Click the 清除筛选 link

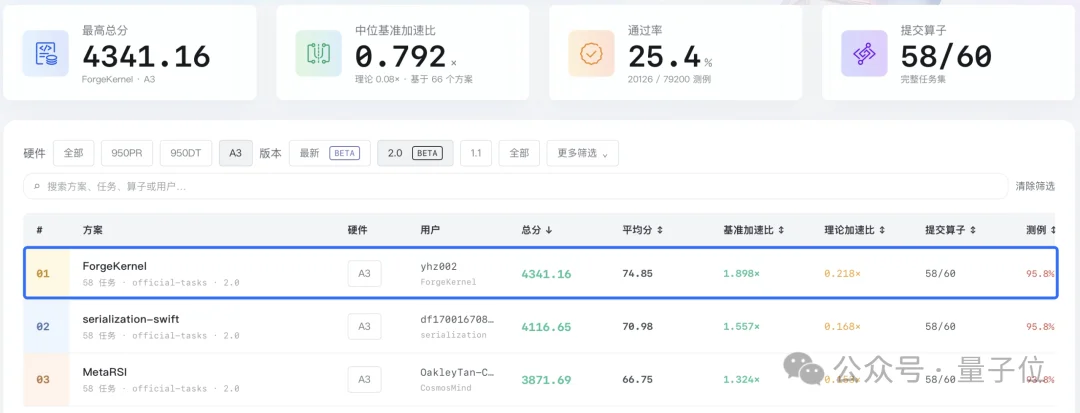pyautogui.click(x=1035, y=187)
